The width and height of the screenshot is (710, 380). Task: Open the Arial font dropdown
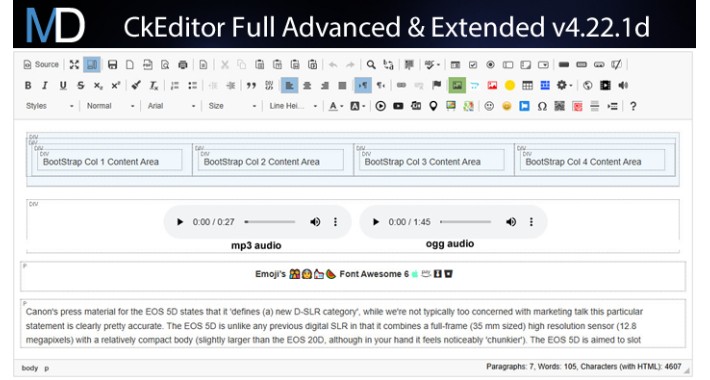tap(171, 106)
